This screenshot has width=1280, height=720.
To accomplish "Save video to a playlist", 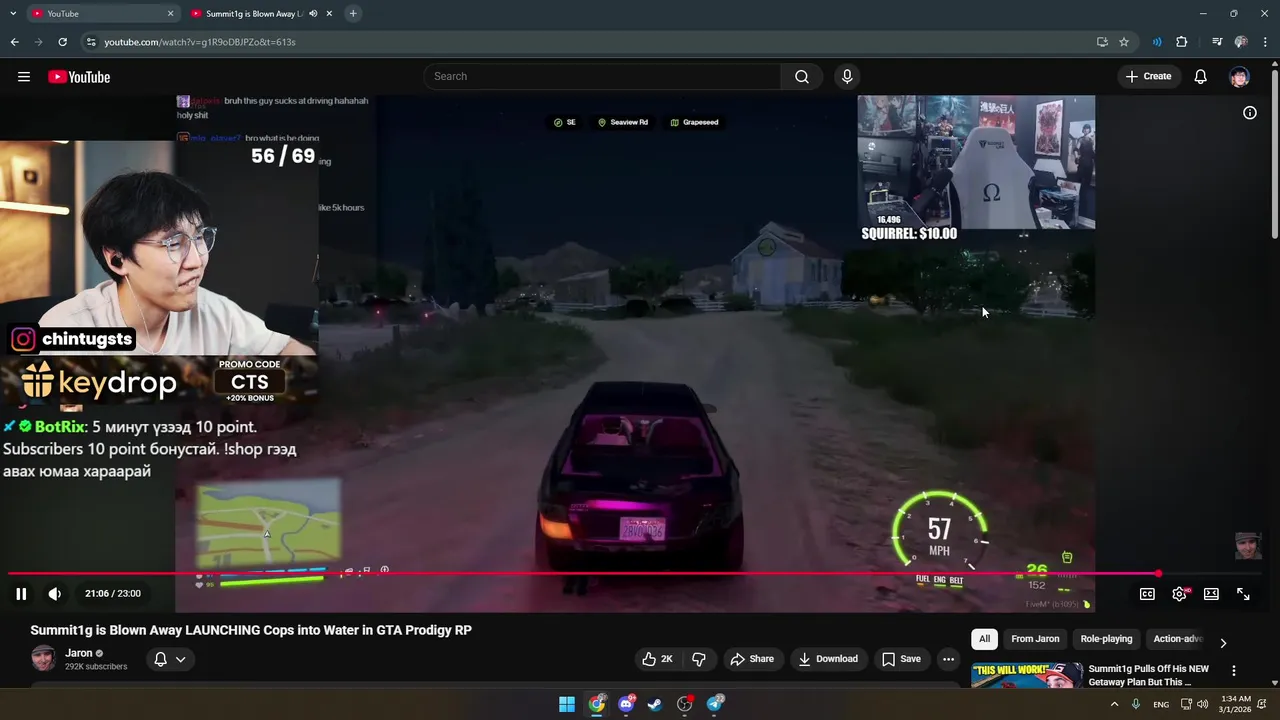I will click(900, 659).
